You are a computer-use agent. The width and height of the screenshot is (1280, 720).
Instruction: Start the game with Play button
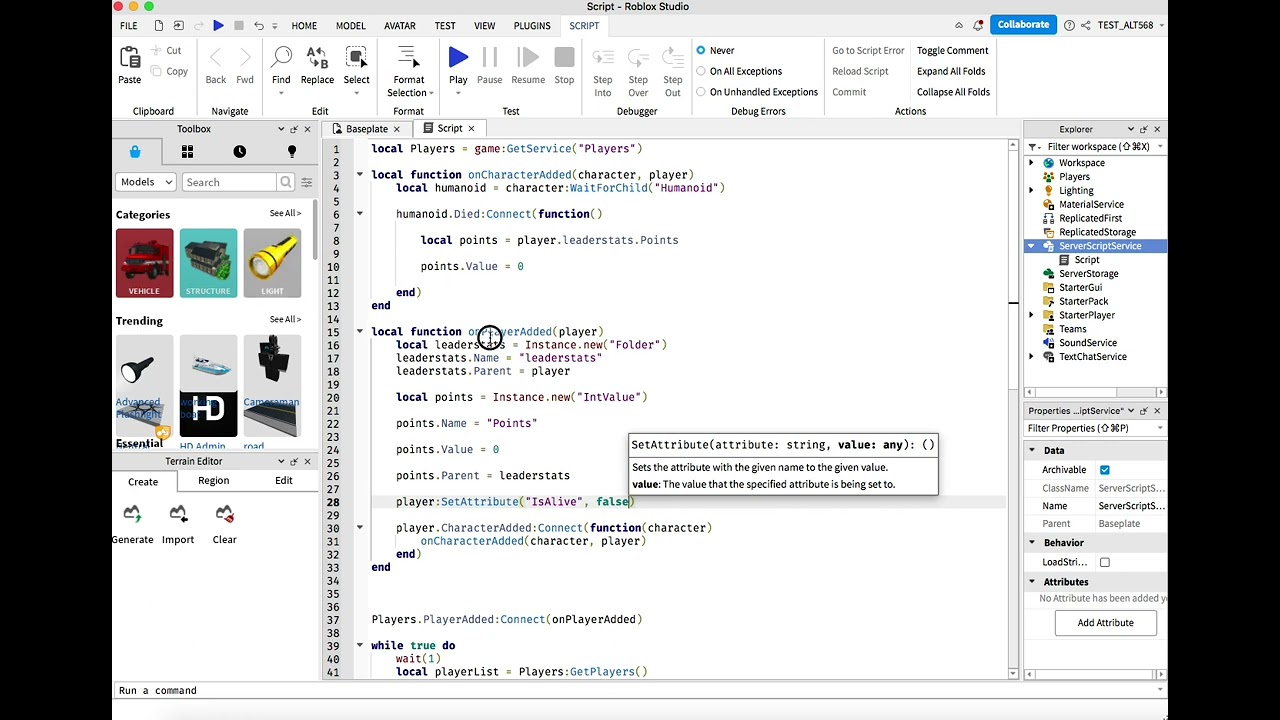tap(458, 58)
